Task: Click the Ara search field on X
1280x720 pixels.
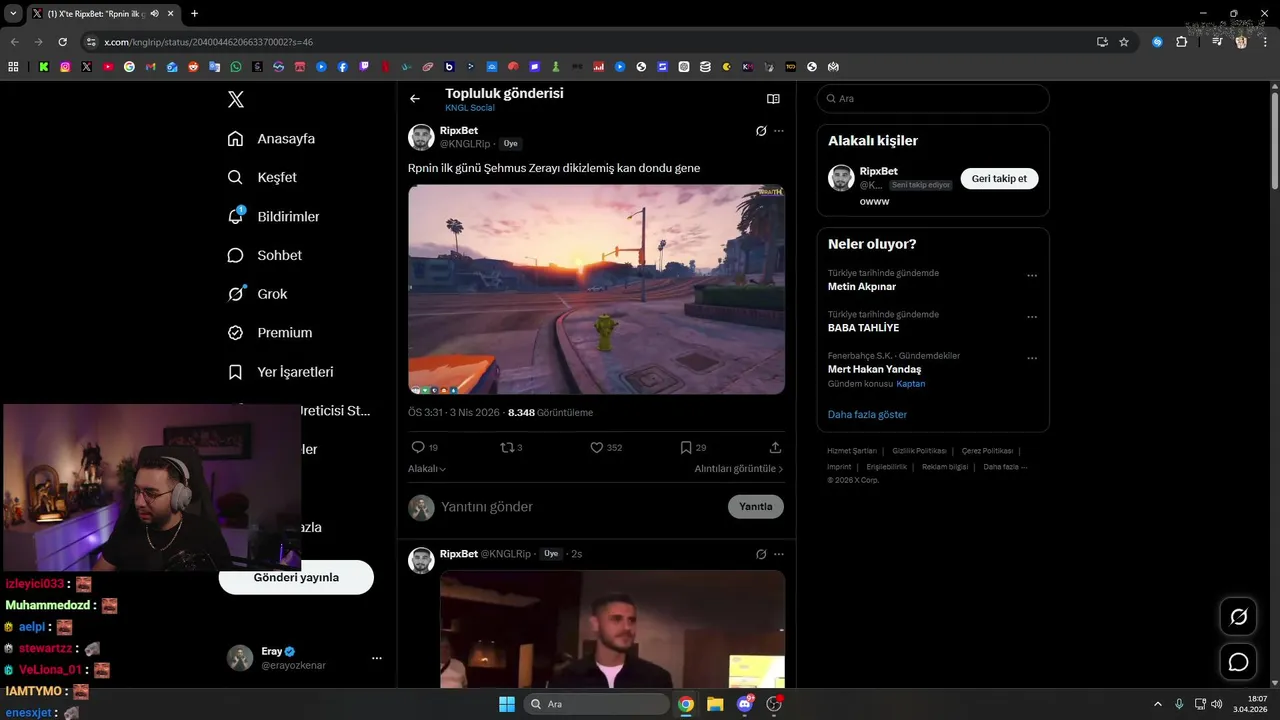Action: [933, 99]
